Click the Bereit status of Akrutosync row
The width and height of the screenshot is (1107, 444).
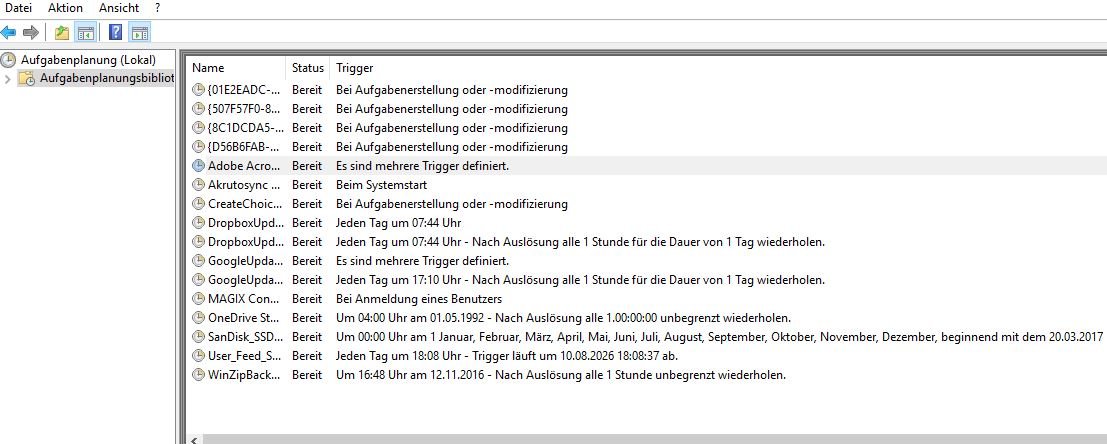[307, 185]
